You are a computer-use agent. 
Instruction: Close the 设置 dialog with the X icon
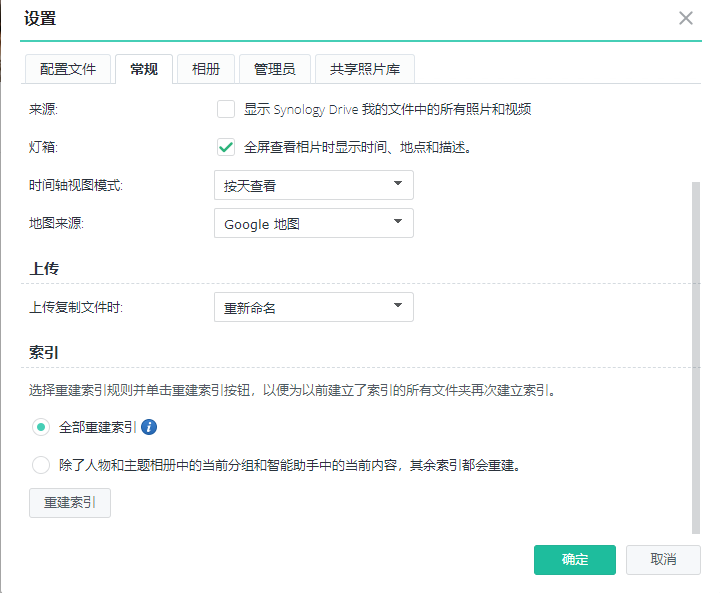pos(686,18)
